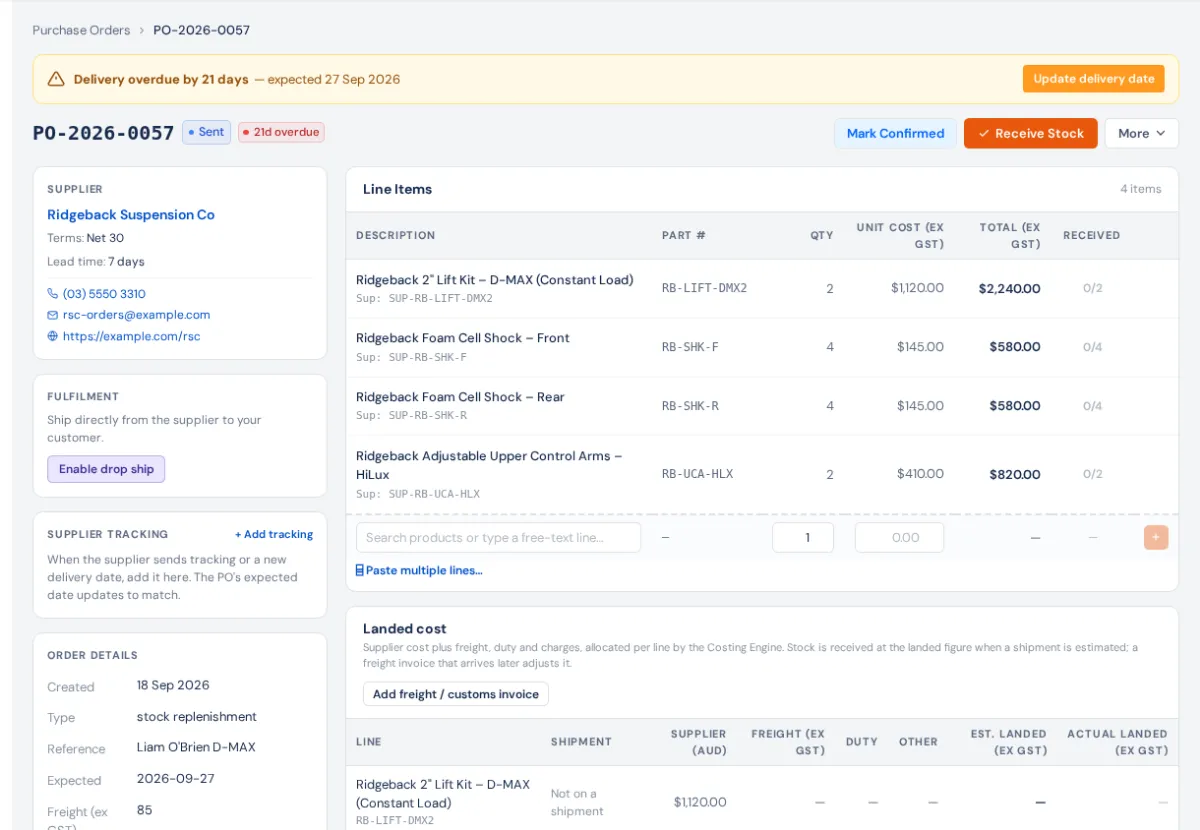The image size is (1200, 830).
Task: Open https://example.com/rsc website link
Action: tap(131, 336)
